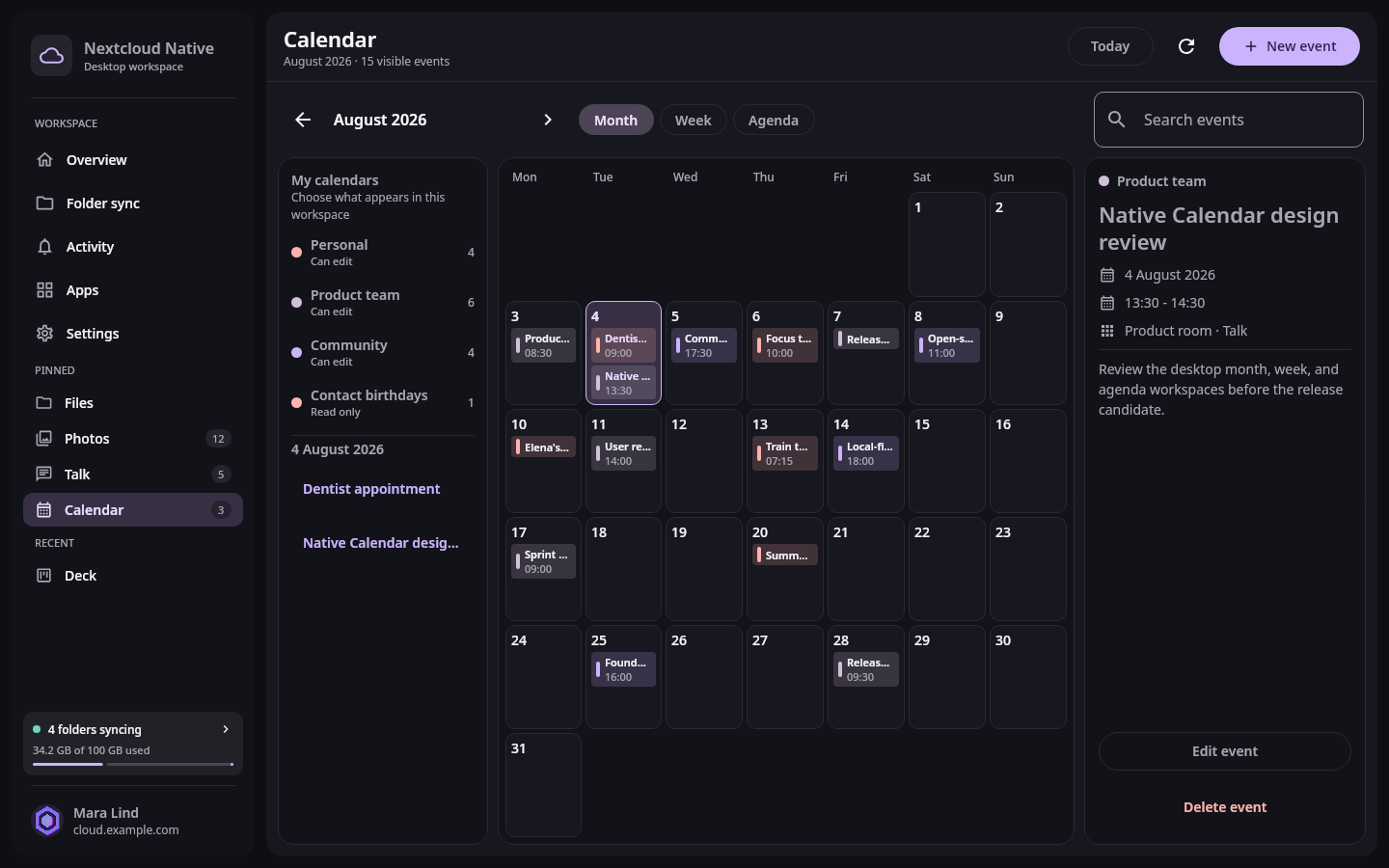
Task: Open Native Calendar design review list entry
Action: click(381, 543)
